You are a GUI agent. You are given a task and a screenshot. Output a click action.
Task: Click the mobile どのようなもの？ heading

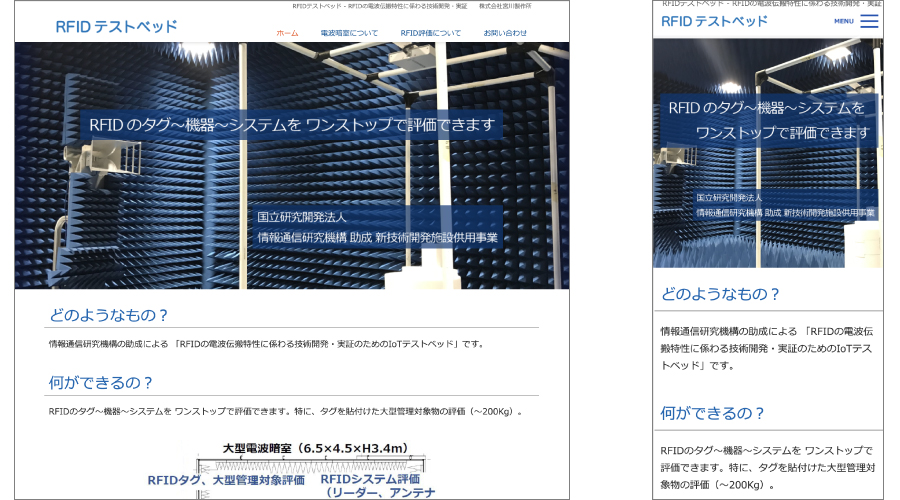pyautogui.click(x=720, y=294)
